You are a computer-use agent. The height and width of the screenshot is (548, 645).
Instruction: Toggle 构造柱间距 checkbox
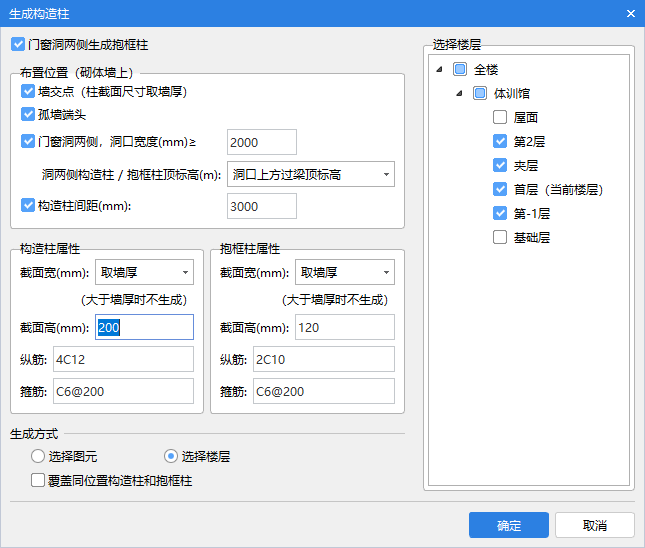click(28, 205)
